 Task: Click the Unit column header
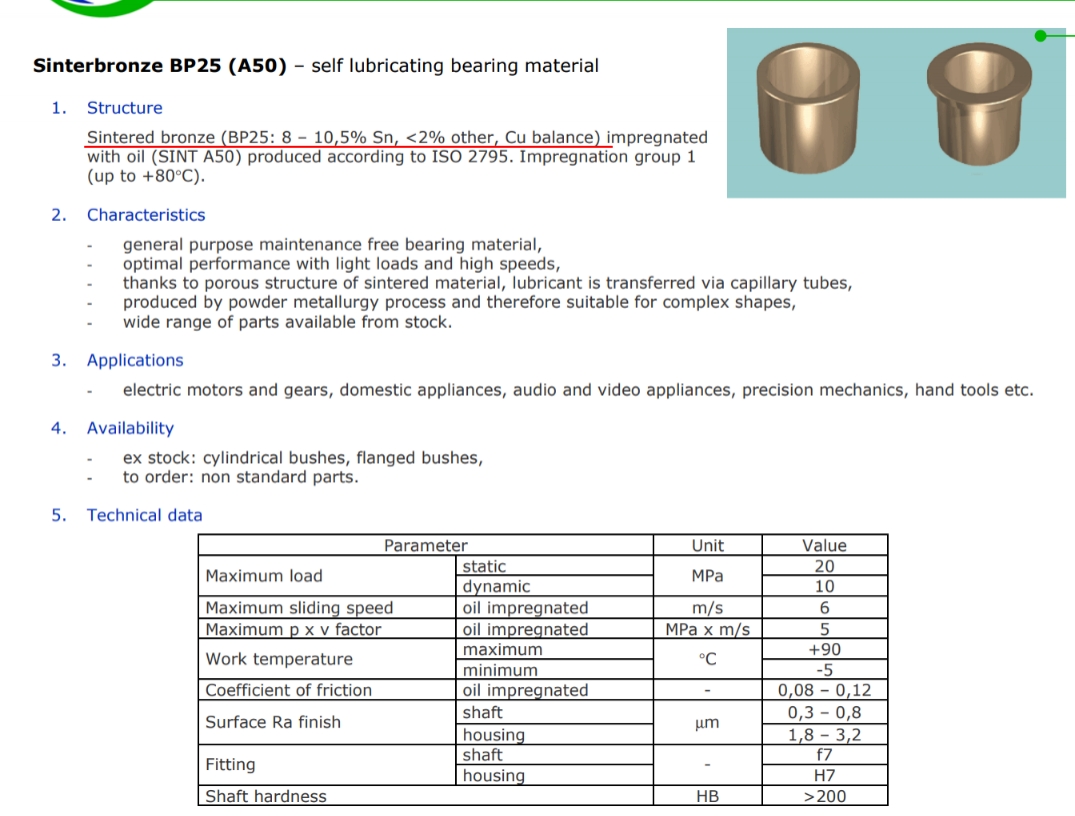[x=708, y=545]
